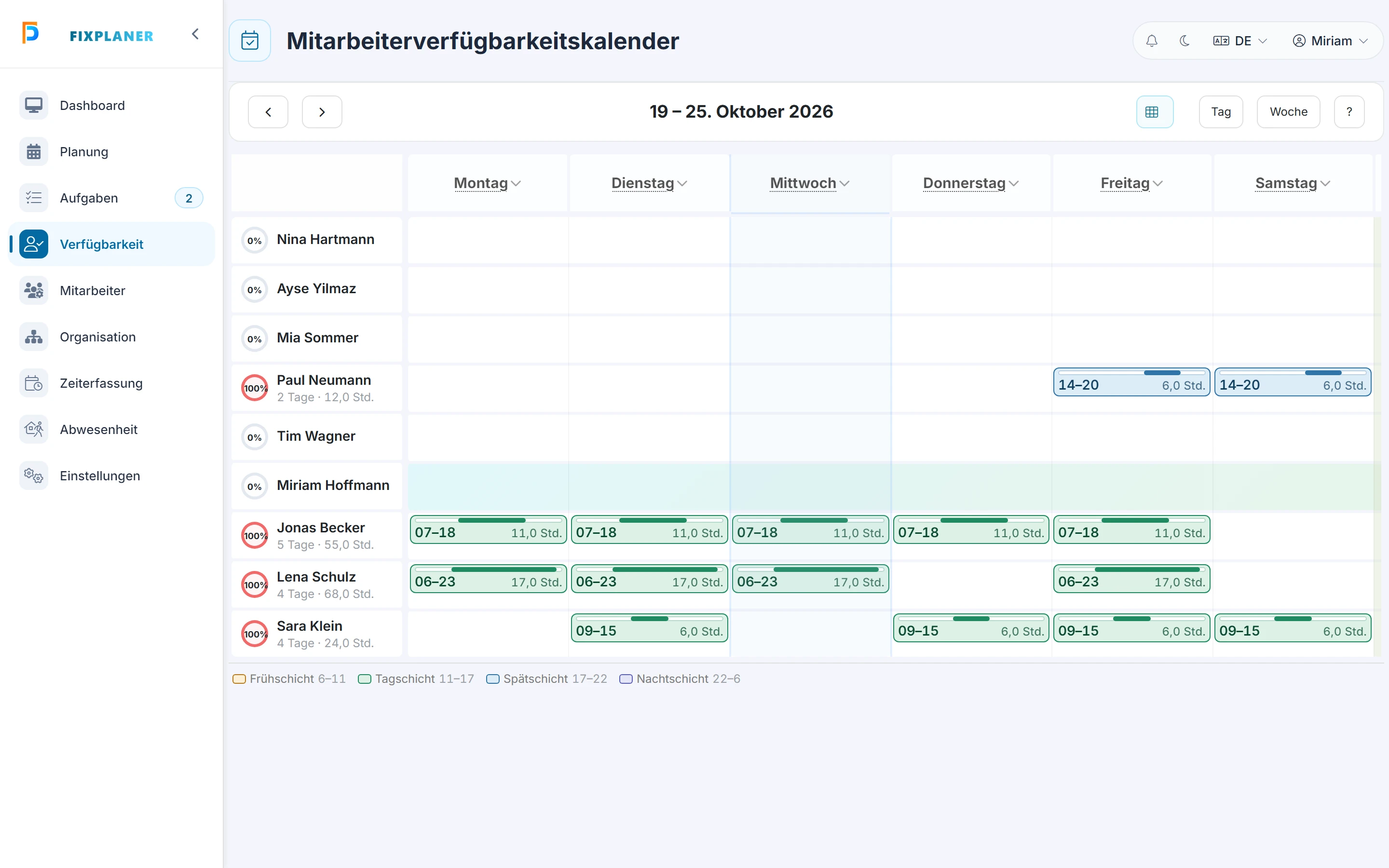Open the Miriam user menu
The image size is (1389, 868).
tap(1331, 41)
